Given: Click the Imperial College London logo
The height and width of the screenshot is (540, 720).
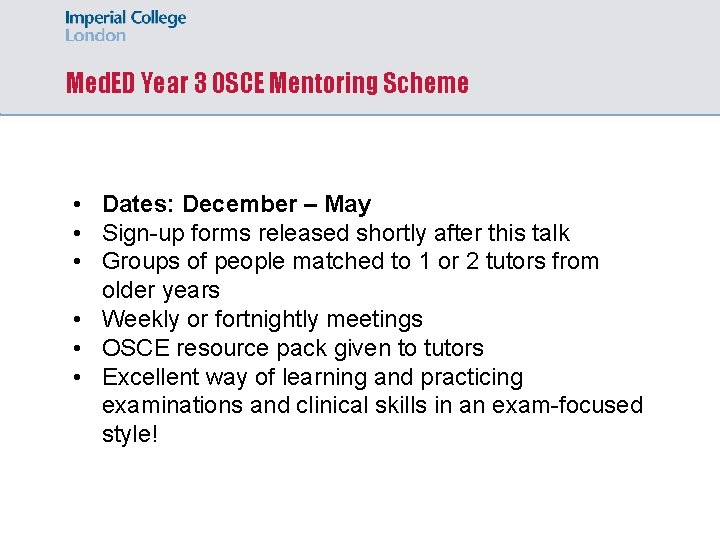Looking at the screenshot, I should pos(125,26).
